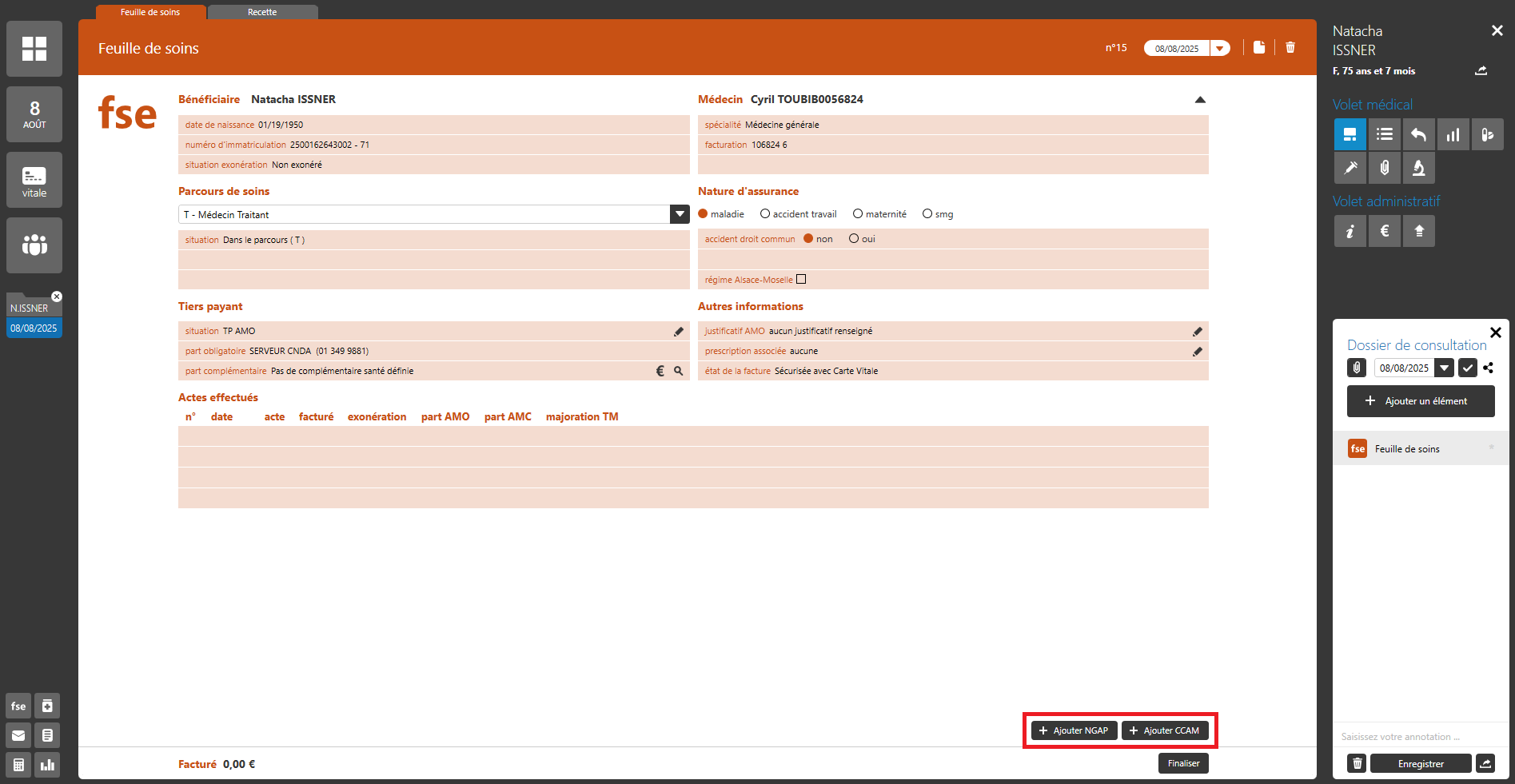Select accident travail radio button
1515x784 pixels.
point(765,214)
